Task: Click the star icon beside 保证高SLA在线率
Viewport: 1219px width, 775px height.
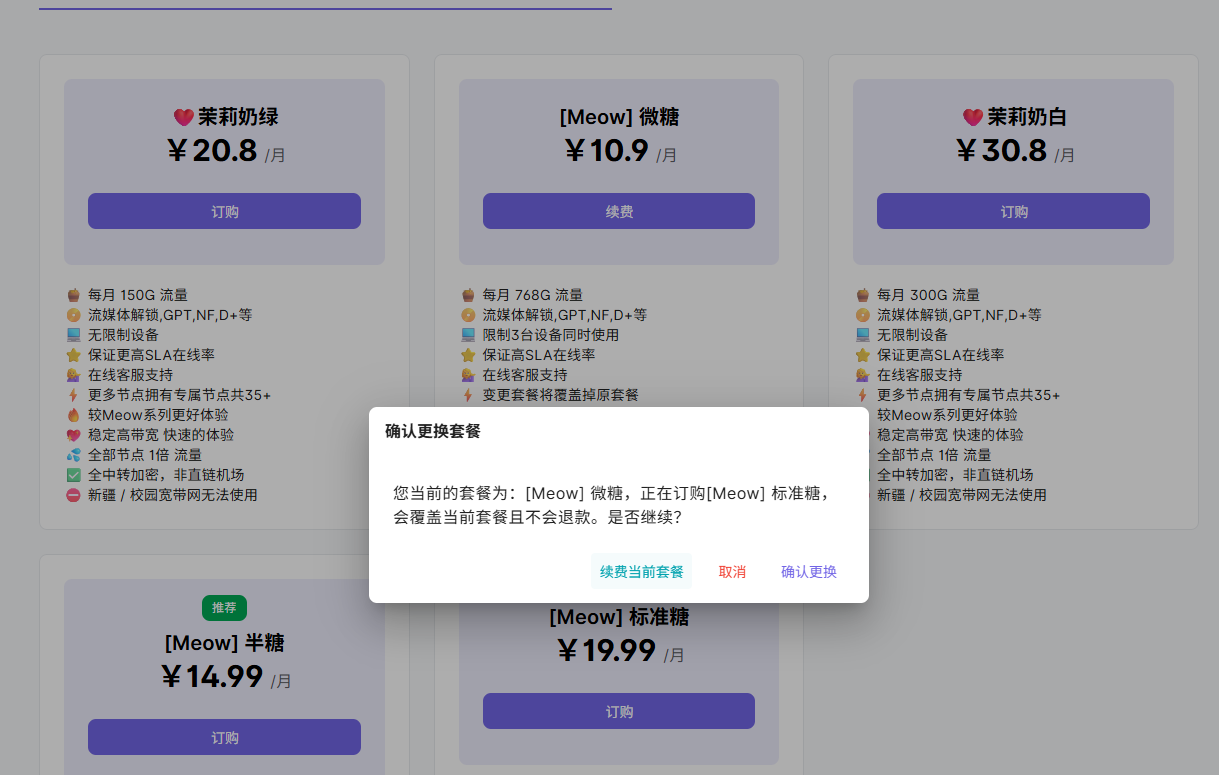Action: point(468,355)
